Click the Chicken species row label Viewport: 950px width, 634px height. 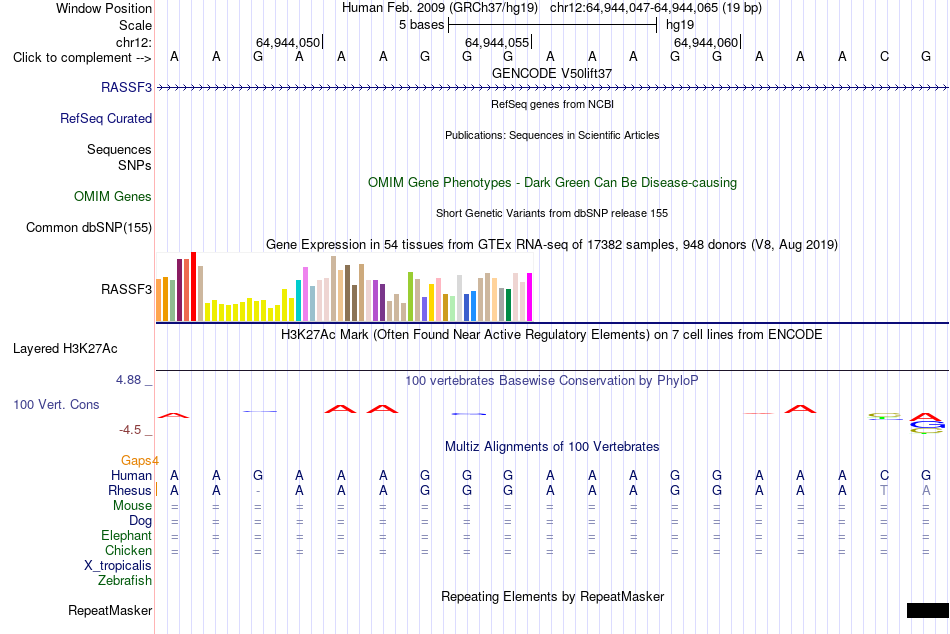coord(128,550)
